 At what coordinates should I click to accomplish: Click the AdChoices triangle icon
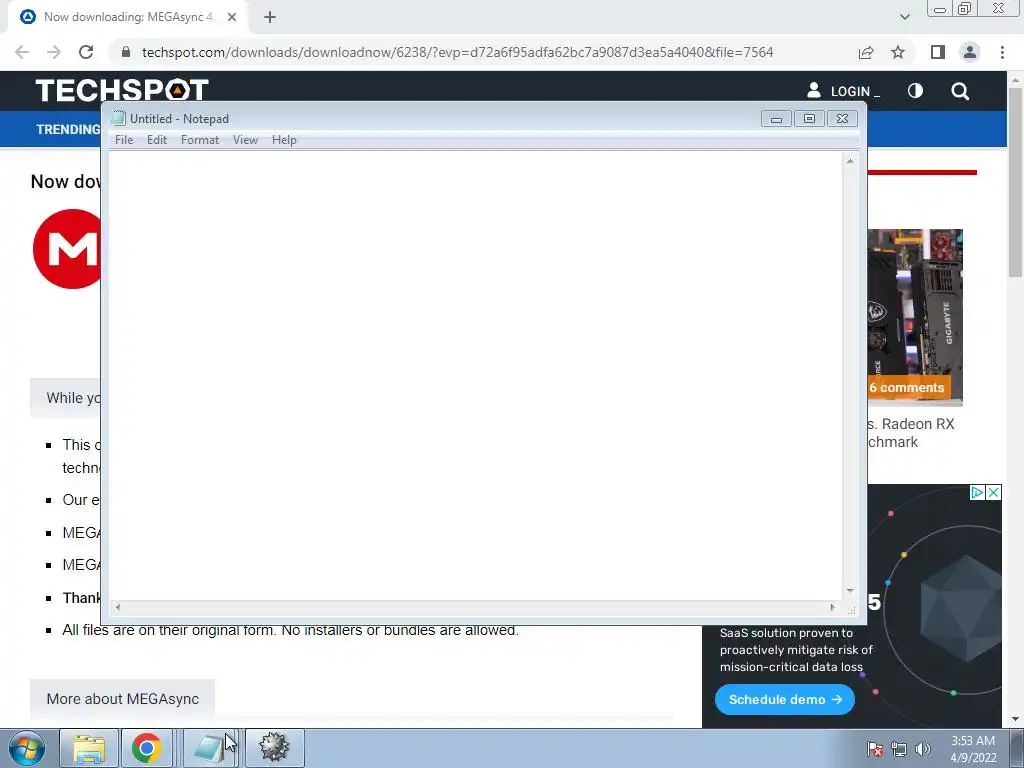coord(977,492)
